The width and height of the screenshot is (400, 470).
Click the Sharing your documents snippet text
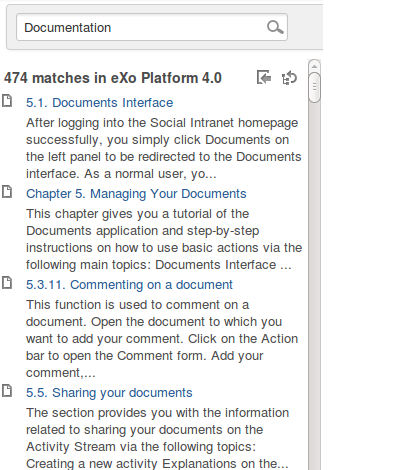(157, 438)
